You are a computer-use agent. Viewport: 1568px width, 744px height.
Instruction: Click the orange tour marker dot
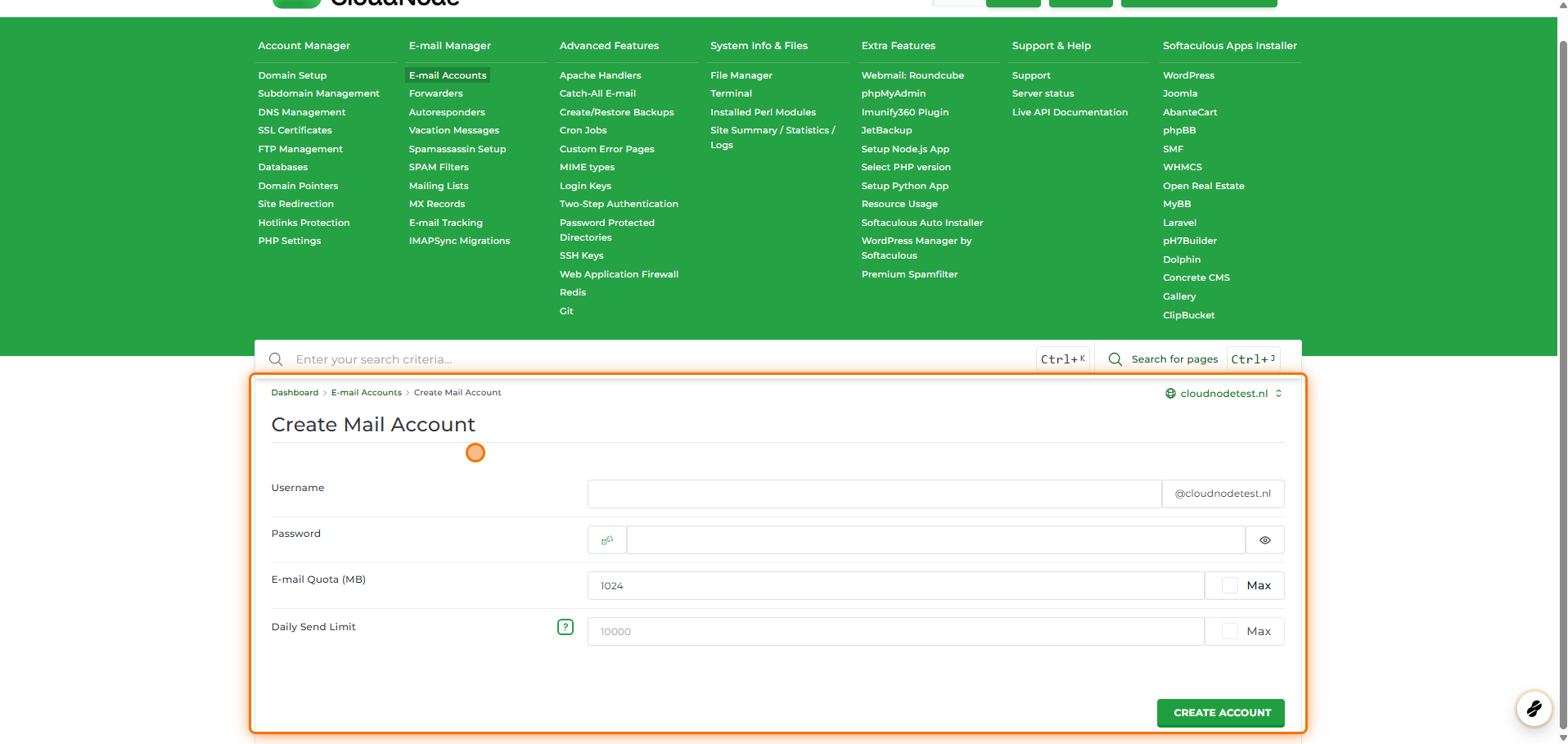coord(475,453)
